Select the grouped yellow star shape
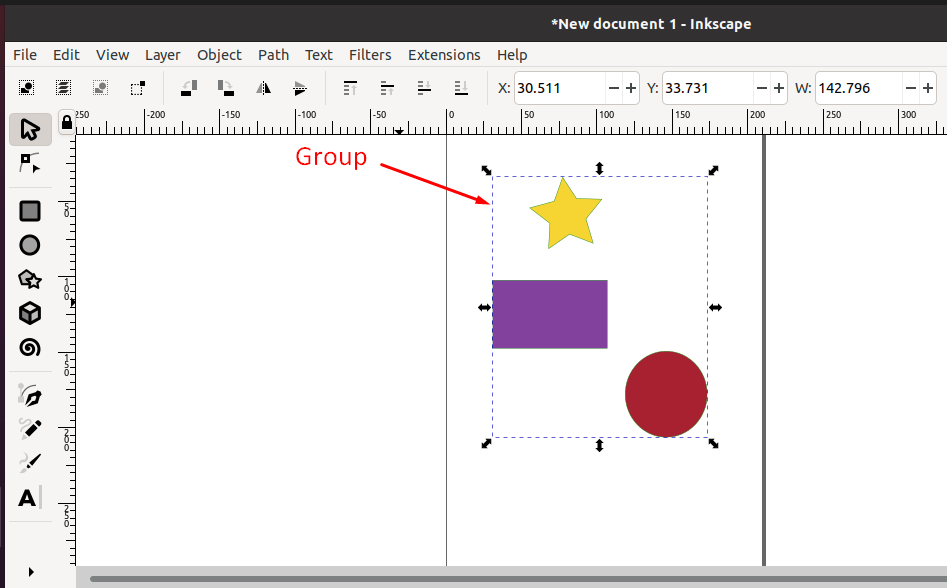Screen dimensions: 947x588 coord(565,212)
